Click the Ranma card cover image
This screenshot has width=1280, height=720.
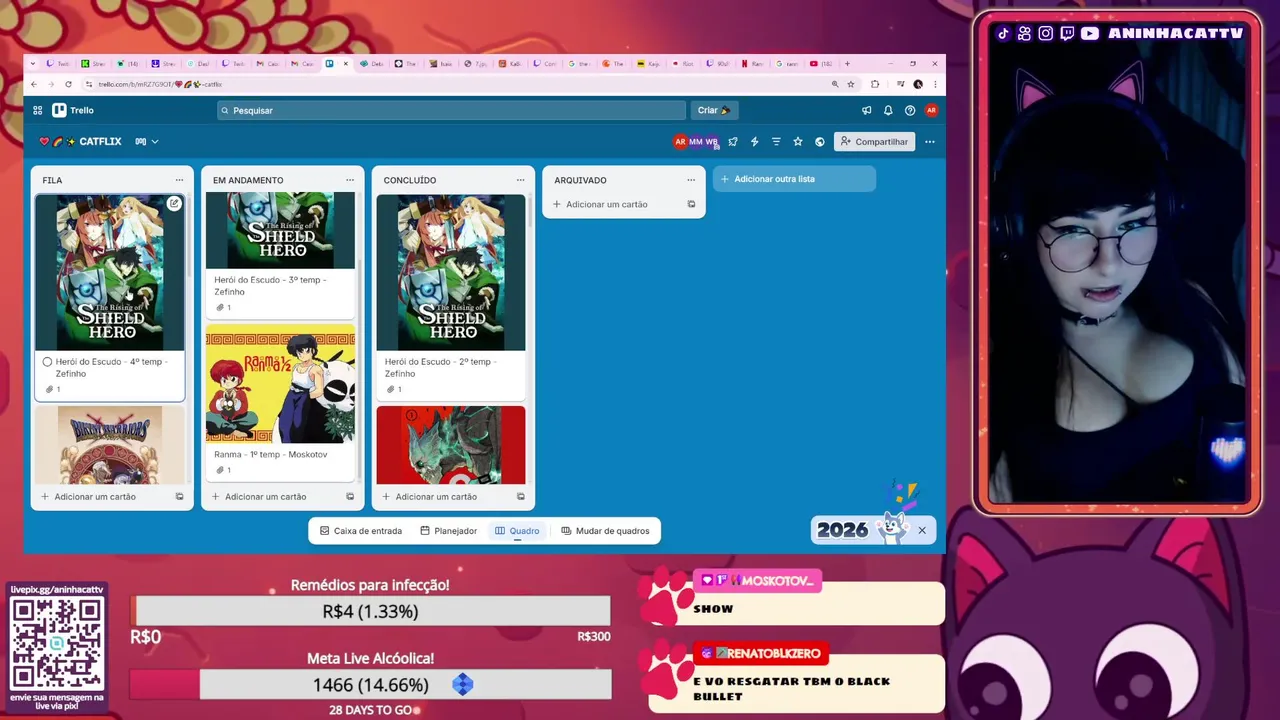(280, 383)
